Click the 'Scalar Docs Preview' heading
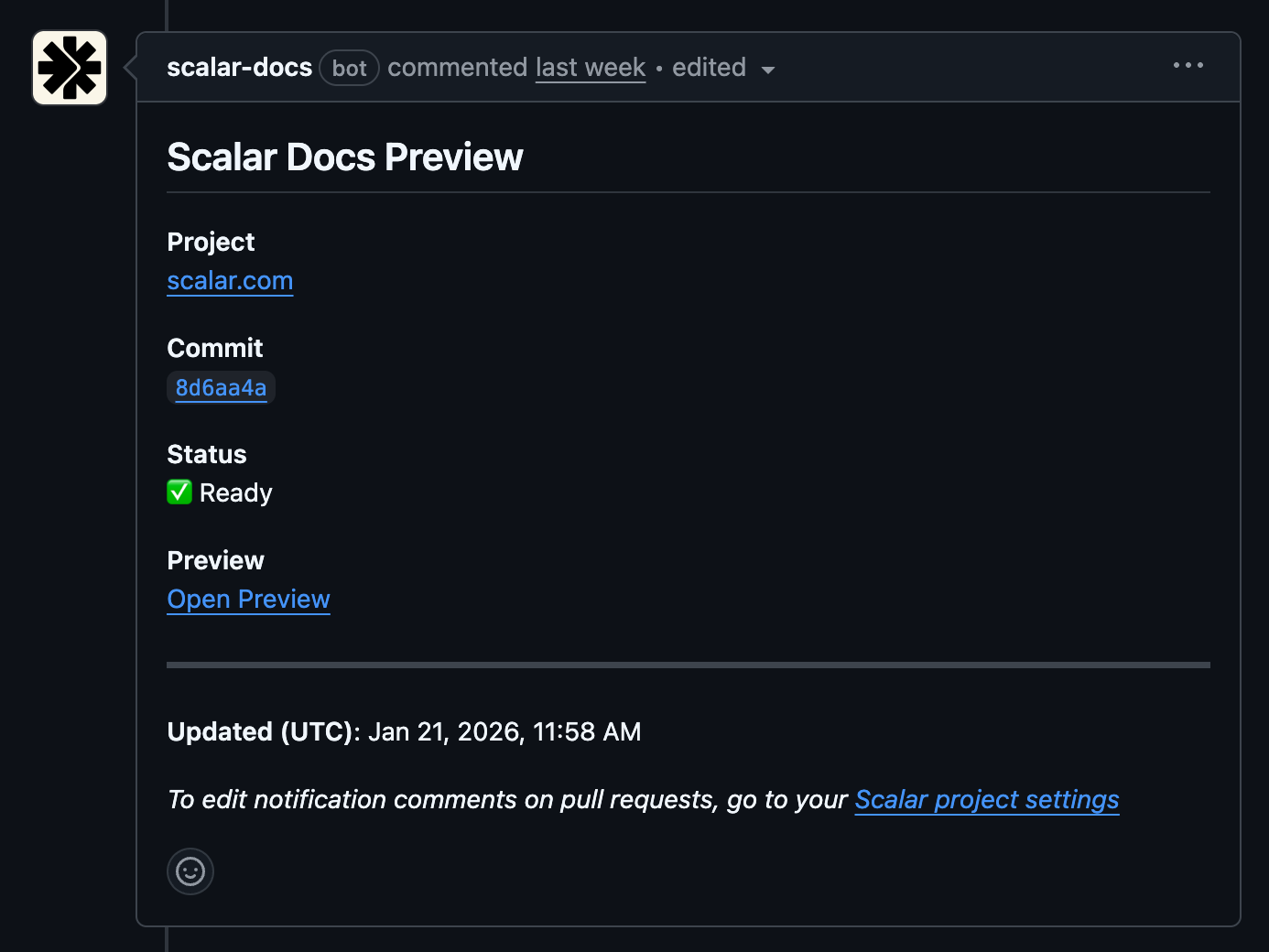This screenshot has height=952, width=1269. [x=345, y=157]
